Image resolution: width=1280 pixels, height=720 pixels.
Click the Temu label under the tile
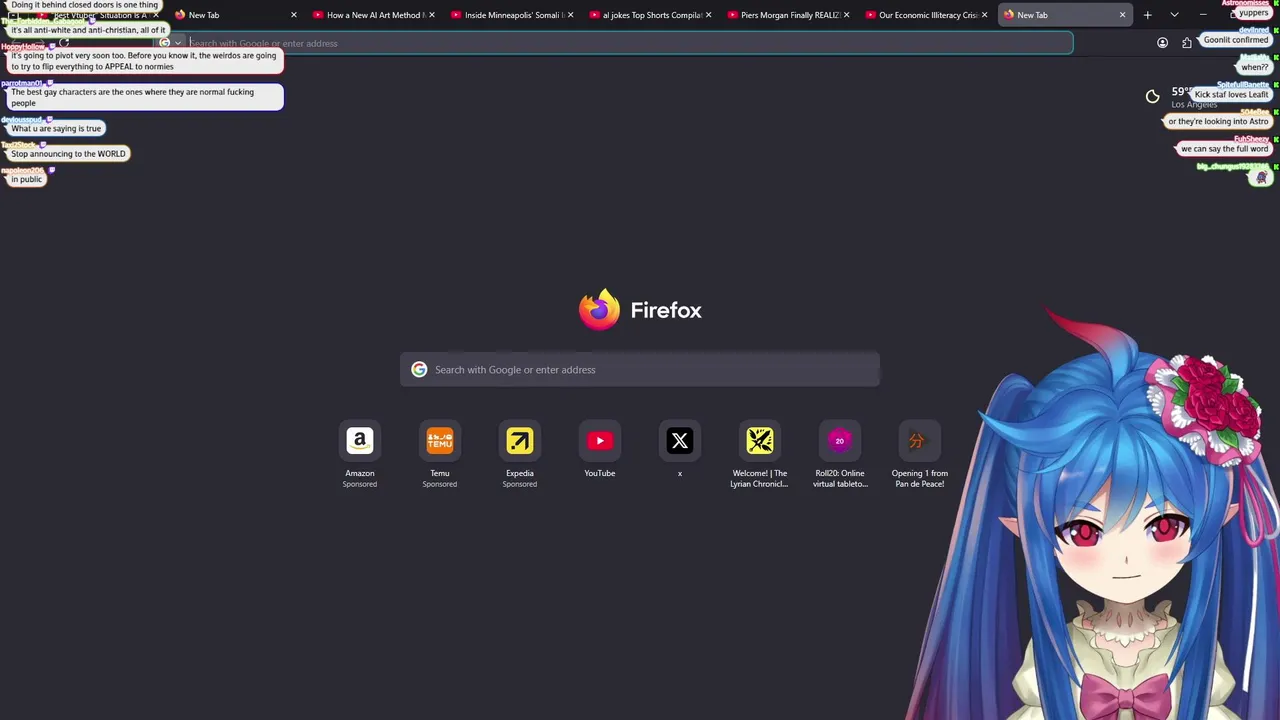tap(440, 473)
